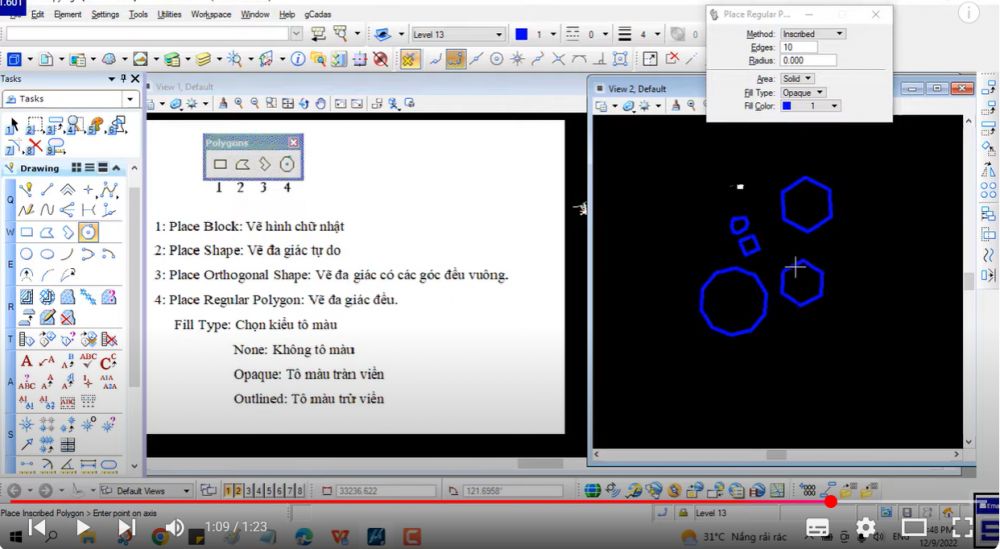Image resolution: width=1000 pixels, height=549 pixels.
Task: Play the video
Action: click(x=83, y=527)
